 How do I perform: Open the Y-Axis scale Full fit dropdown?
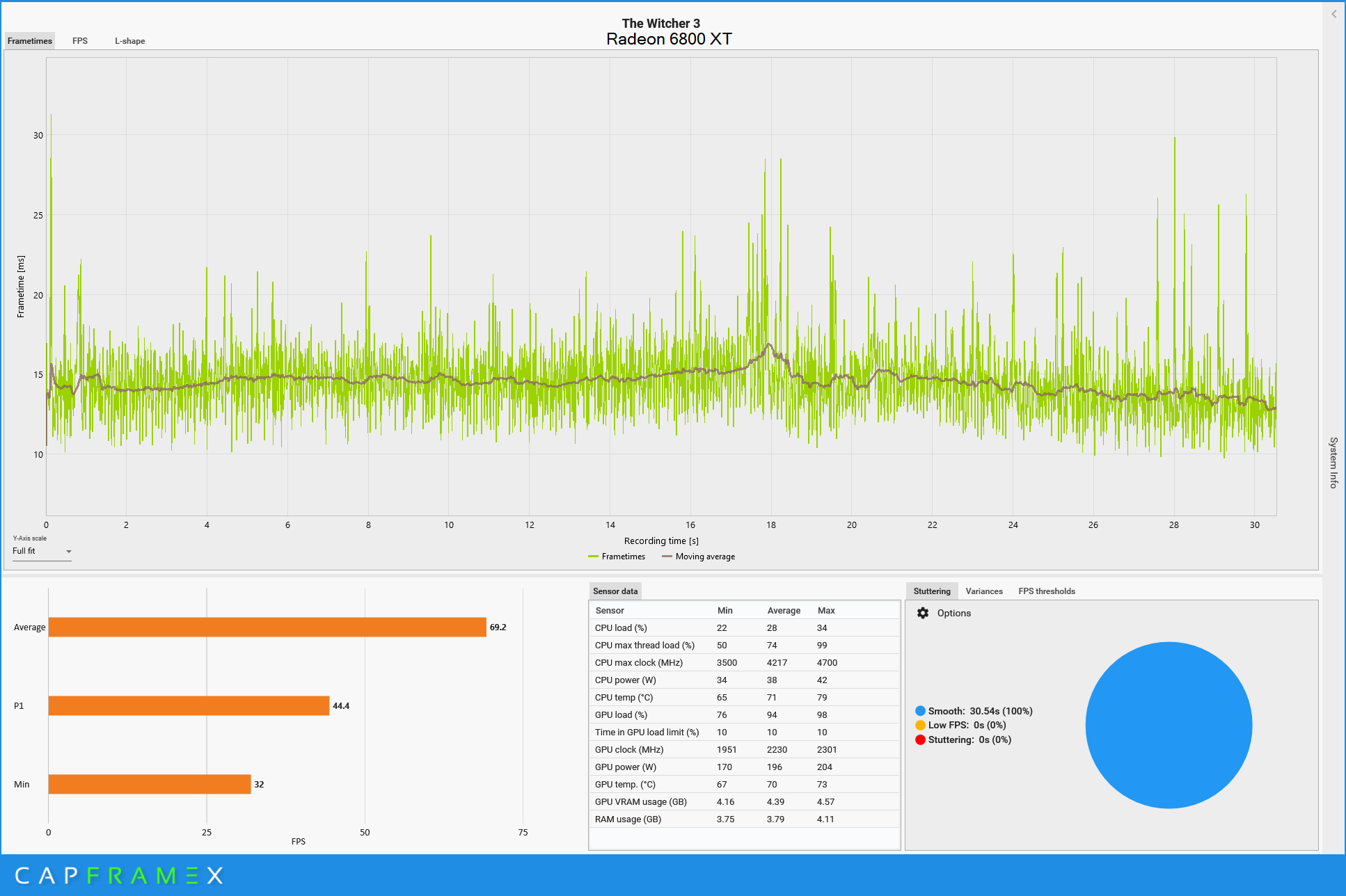(42, 551)
